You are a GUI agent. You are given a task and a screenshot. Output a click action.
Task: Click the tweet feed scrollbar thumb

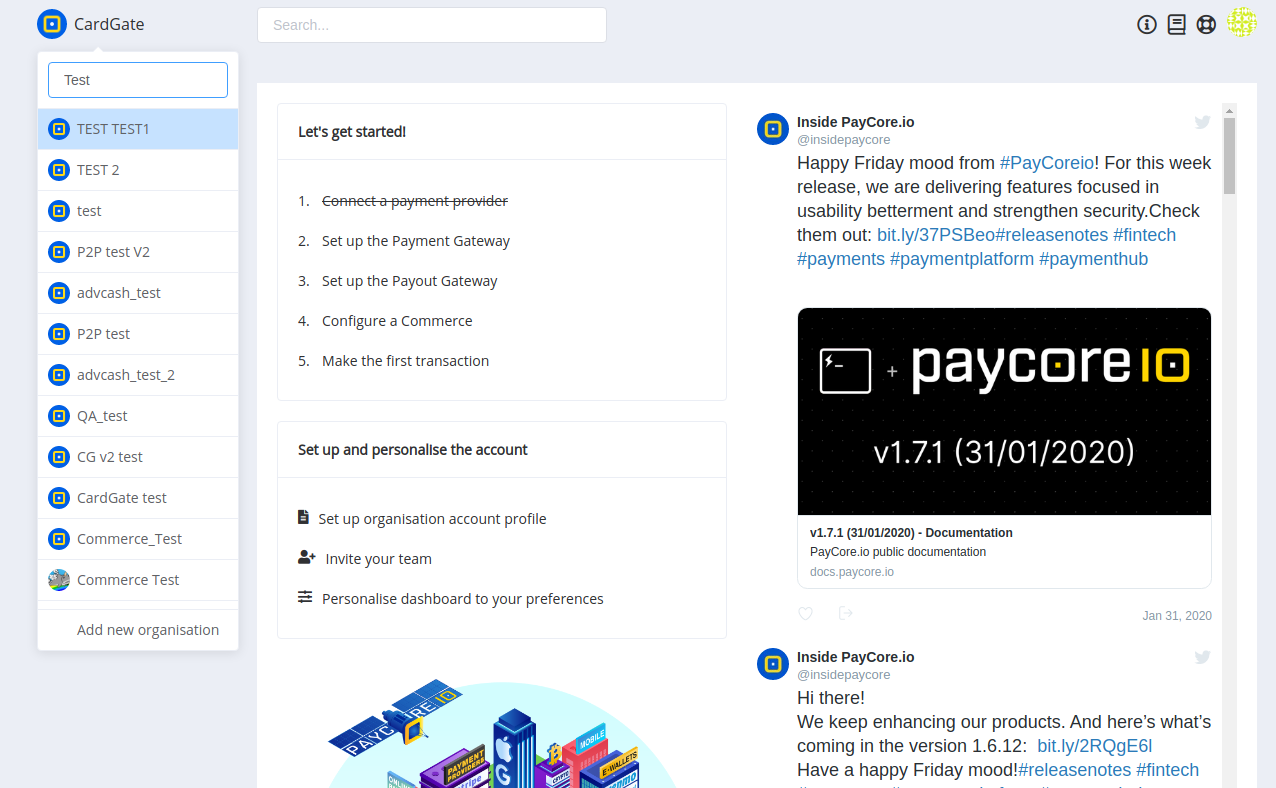click(1230, 155)
